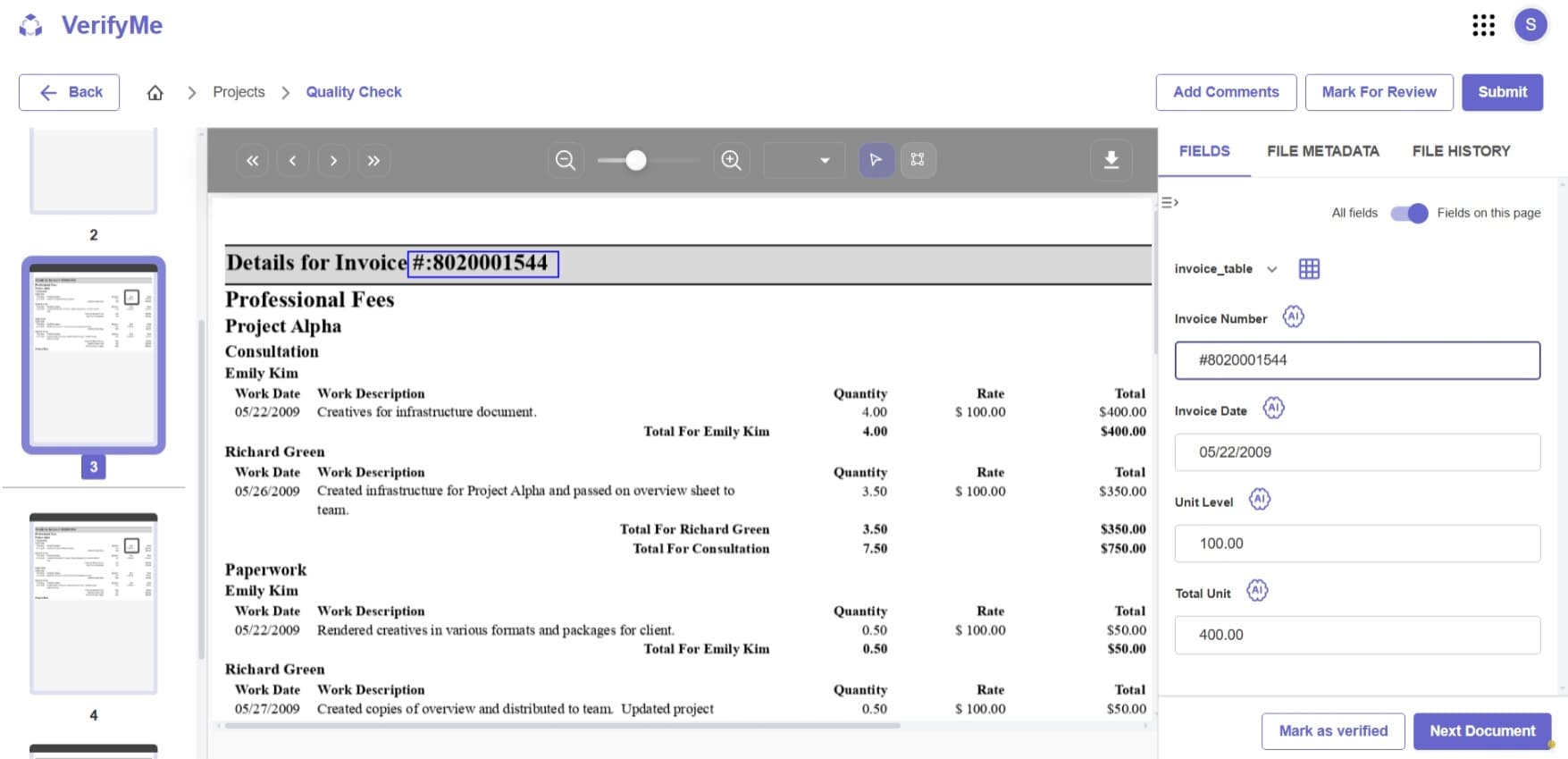Zoom in on the document
The height and width of the screenshot is (759, 1568).
731,160
